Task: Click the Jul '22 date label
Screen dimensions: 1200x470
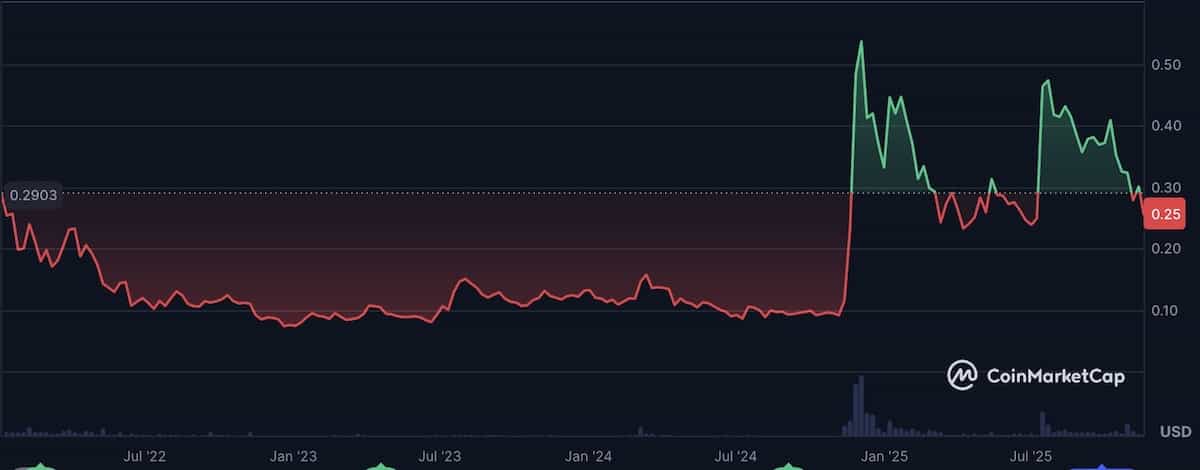Action: pos(144,457)
